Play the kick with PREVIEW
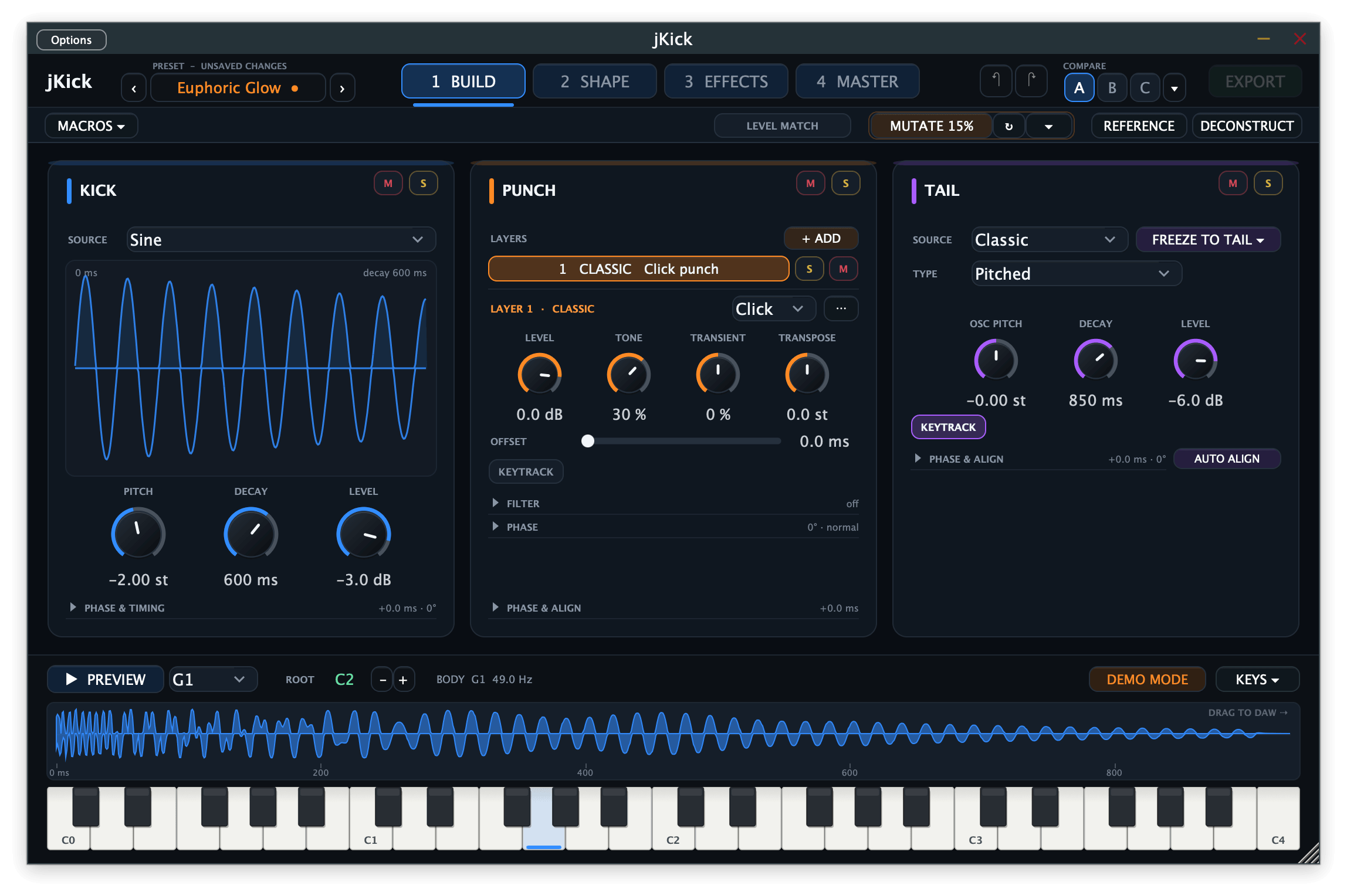Screen dimensions: 1347x896 tap(106, 679)
